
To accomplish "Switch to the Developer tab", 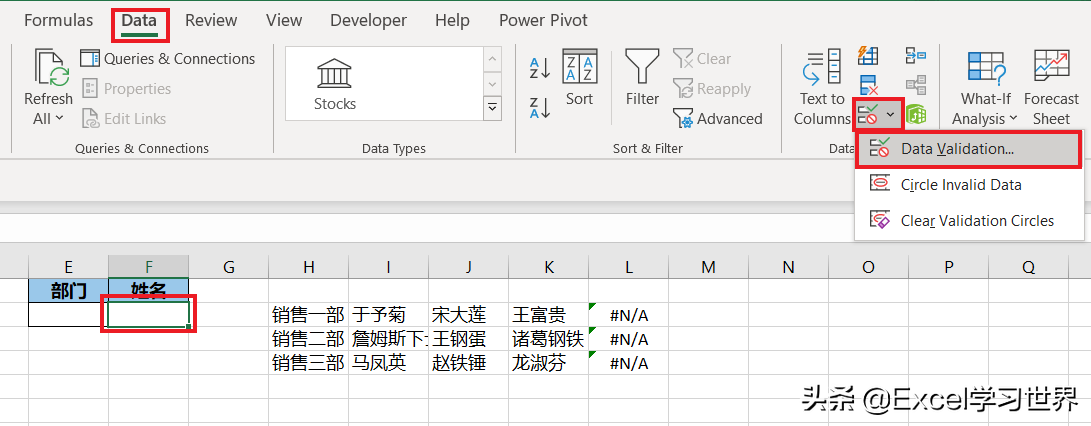I will (x=369, y=20).
